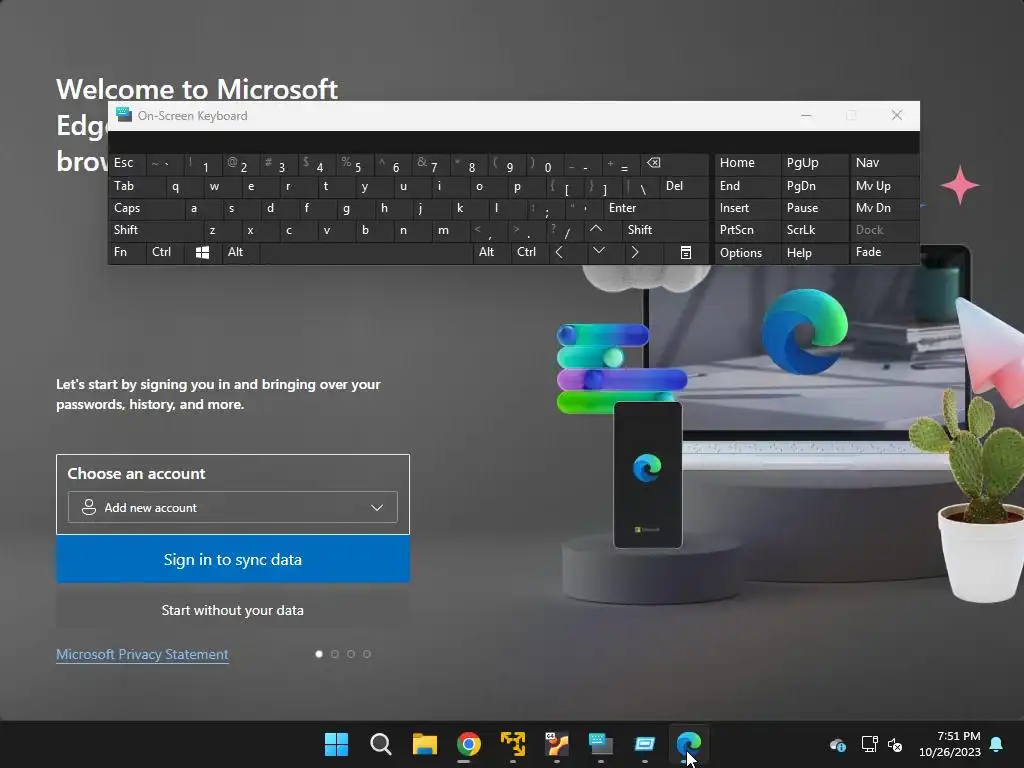Open the On-Screen Keyboard taskbar icon
1024x768 pixels.
[600, 744]
